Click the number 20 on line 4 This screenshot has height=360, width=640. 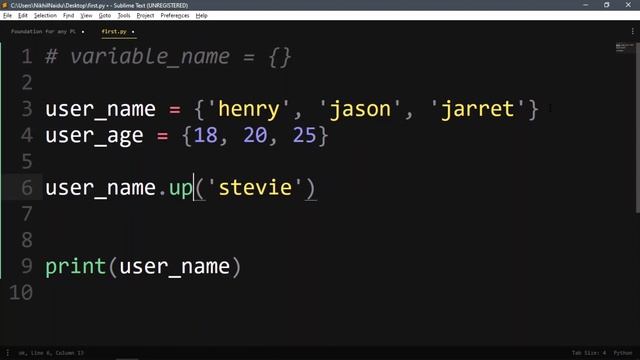(x=255, y=135)
